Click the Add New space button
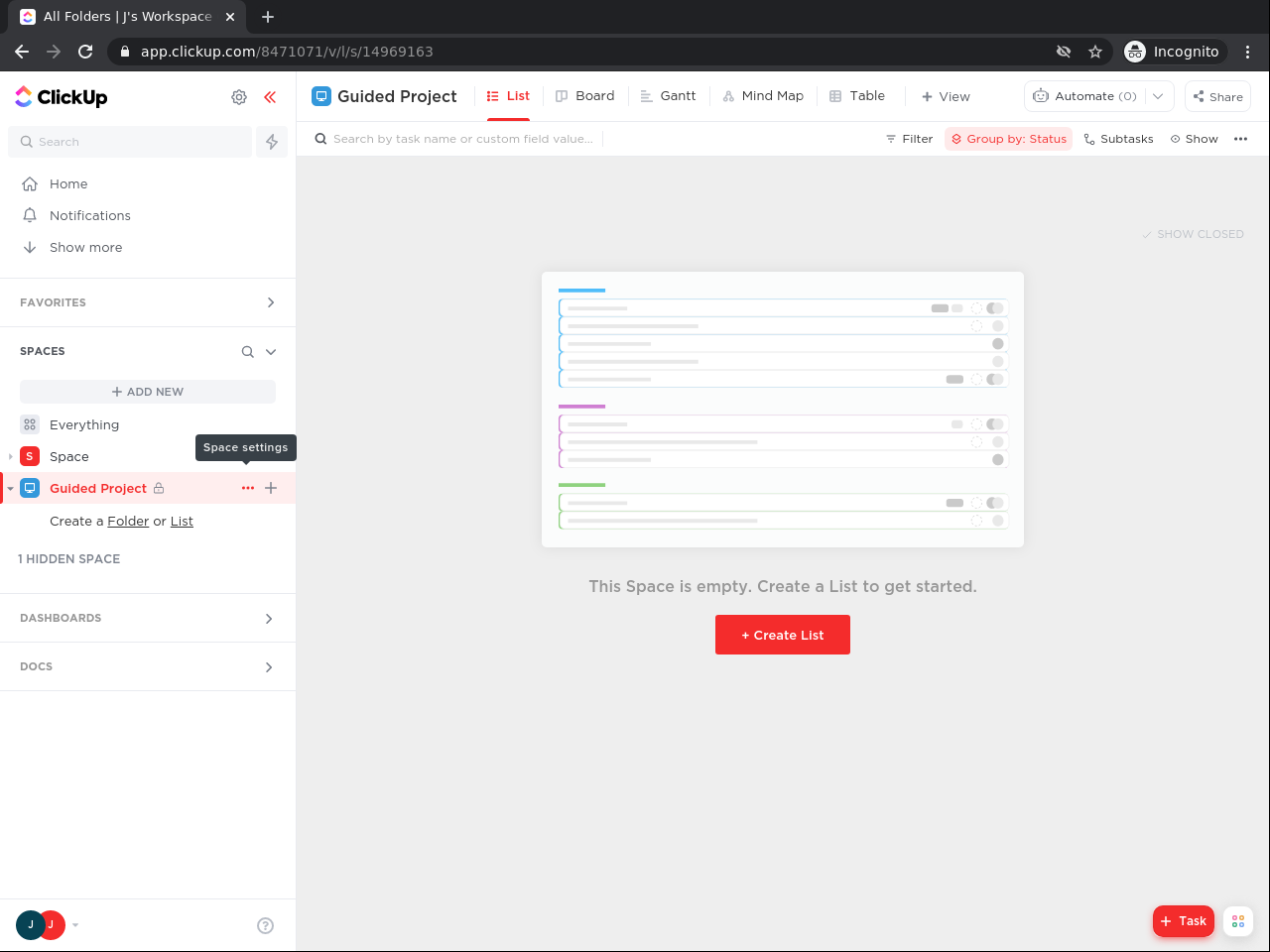The width and height of the screenshot is (1270, 952). pyautogui.click(x=148, y=392)
